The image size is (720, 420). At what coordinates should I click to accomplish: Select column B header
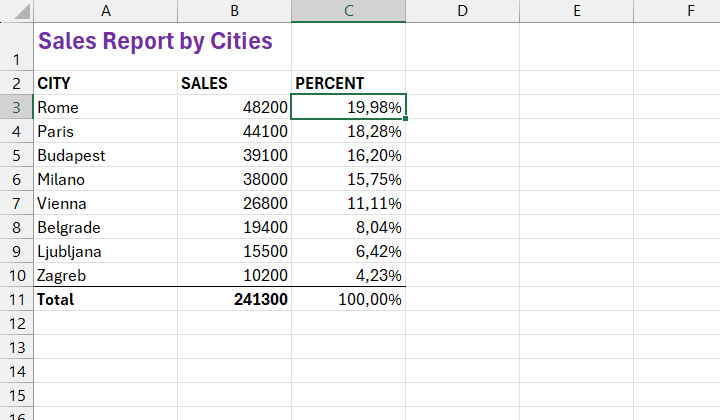(234, 11)
